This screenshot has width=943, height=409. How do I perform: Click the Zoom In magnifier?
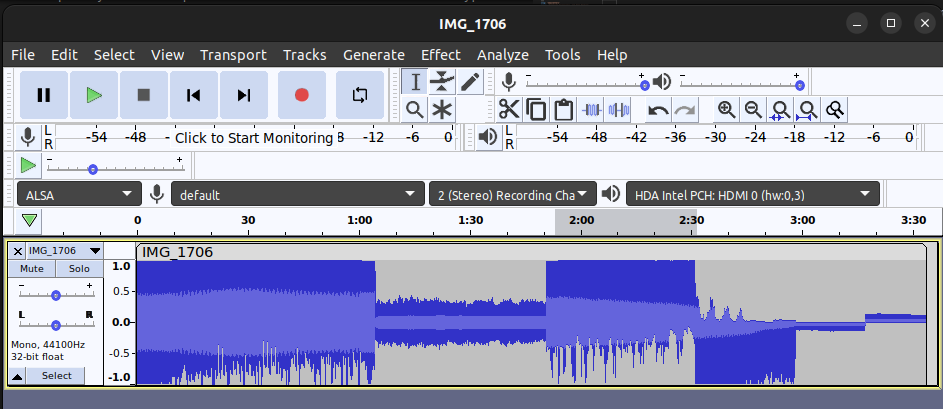[727, 110]
